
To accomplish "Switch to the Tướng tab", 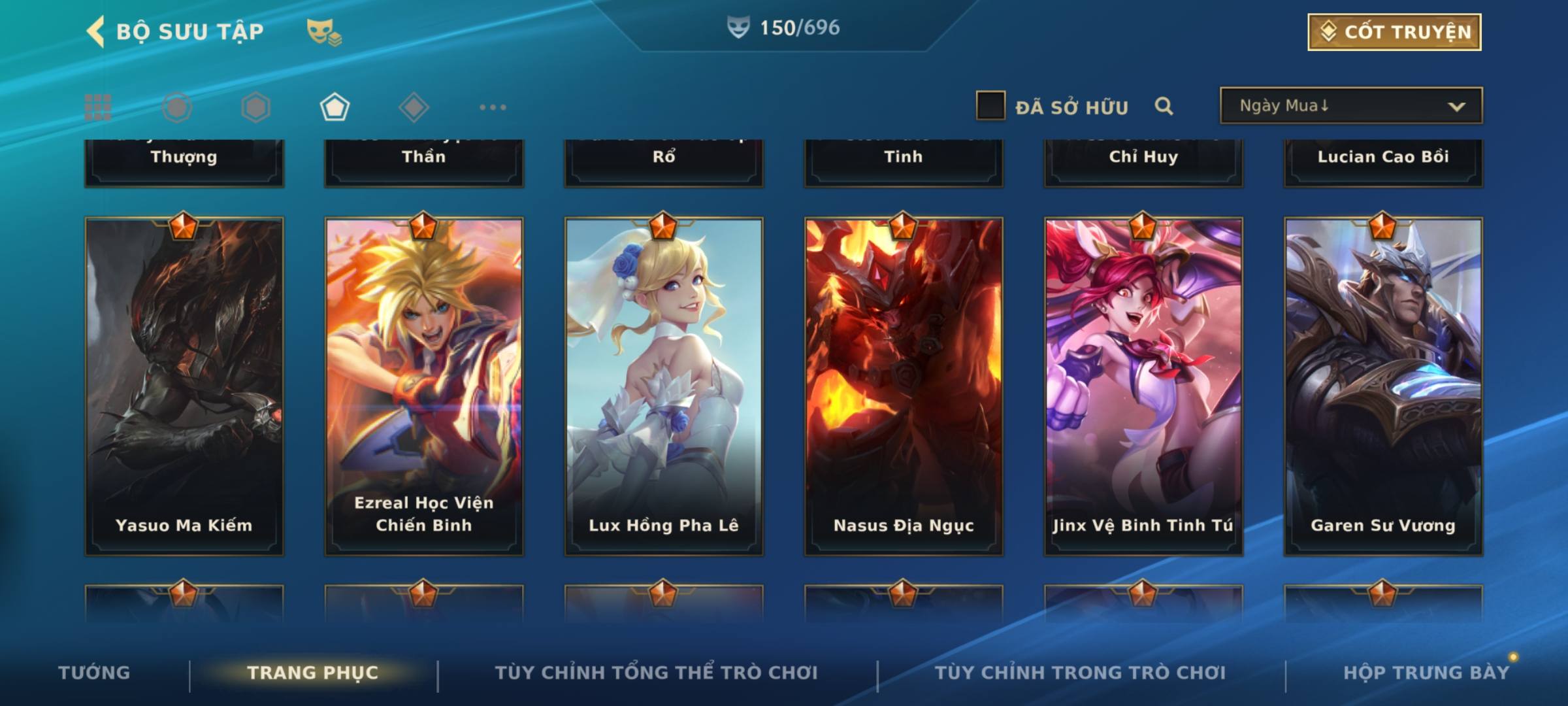I will coord(94,672).
